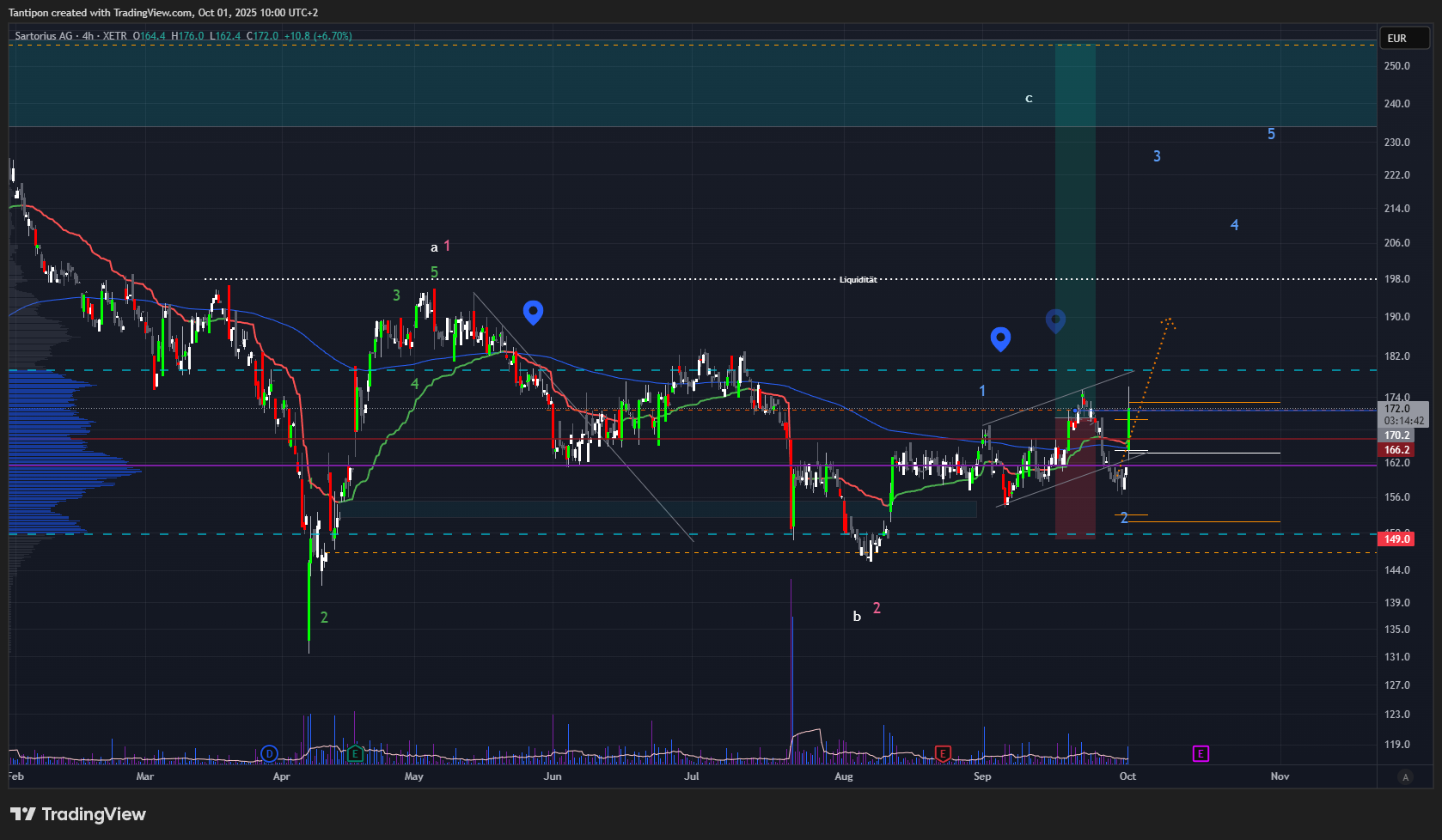Screen dimensions: 1442x840
Task: Click the TradingView logo
Action: pos(78,814)
